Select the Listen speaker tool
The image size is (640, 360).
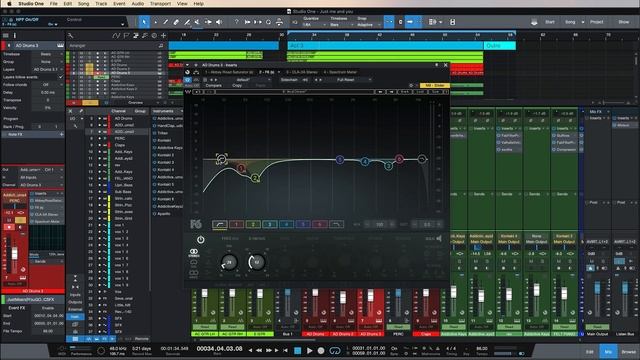219,22
